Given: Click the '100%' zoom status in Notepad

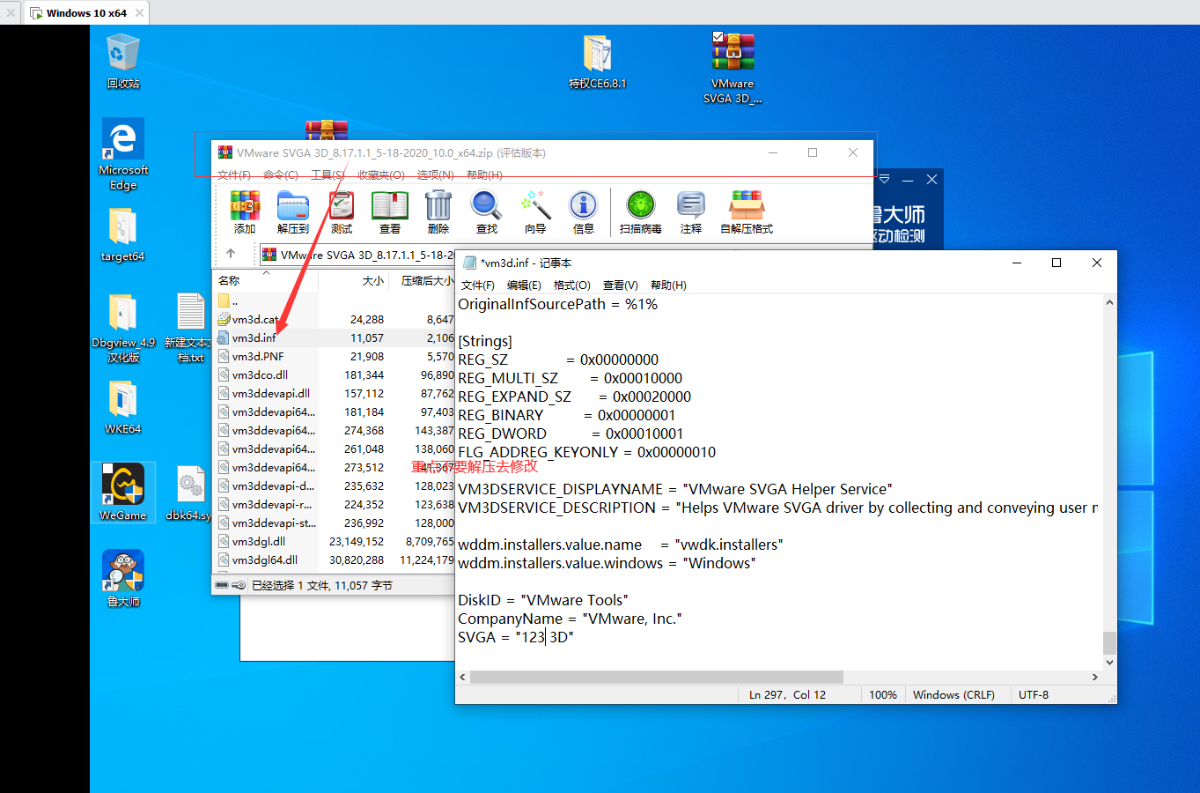Looking at the screenshot, I should tap(883, 695).
